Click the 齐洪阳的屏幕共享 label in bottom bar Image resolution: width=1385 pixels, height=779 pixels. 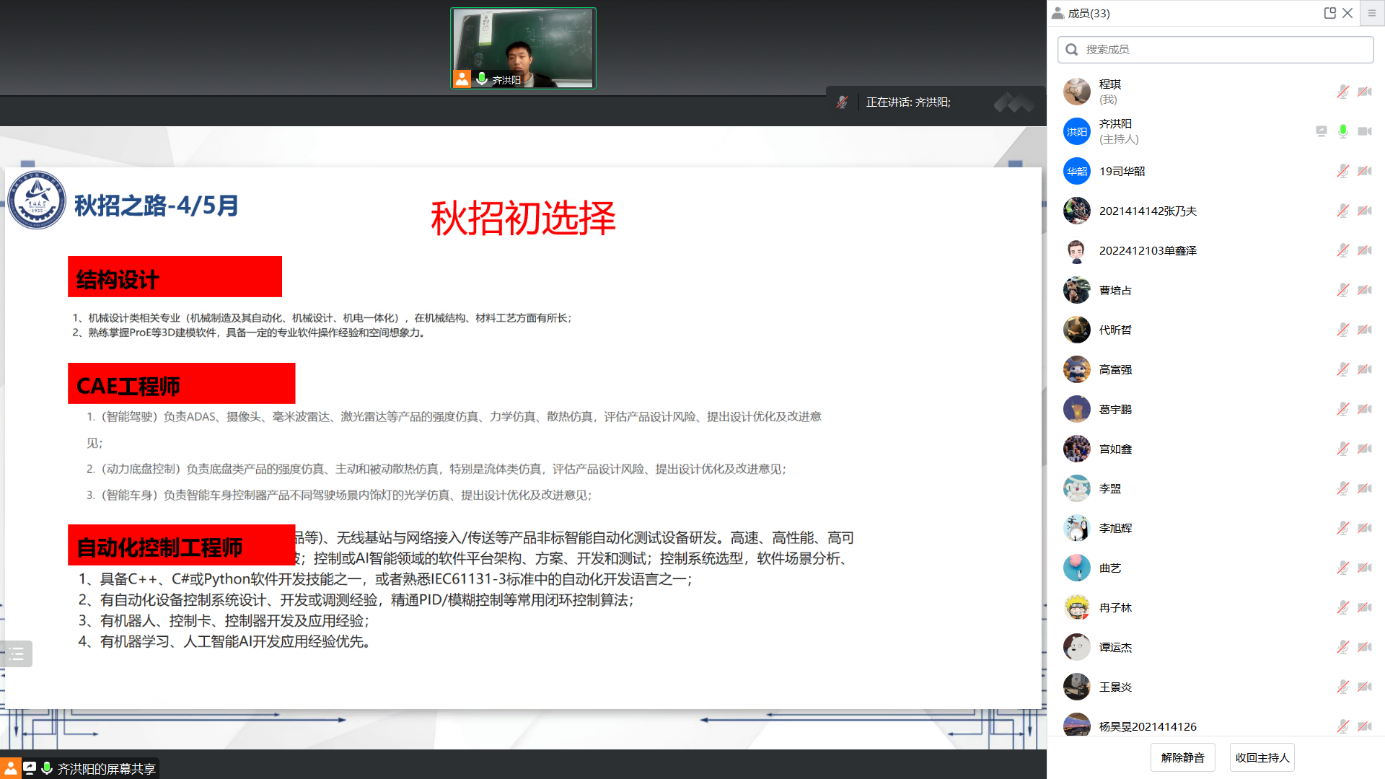[x=106, y=769]
